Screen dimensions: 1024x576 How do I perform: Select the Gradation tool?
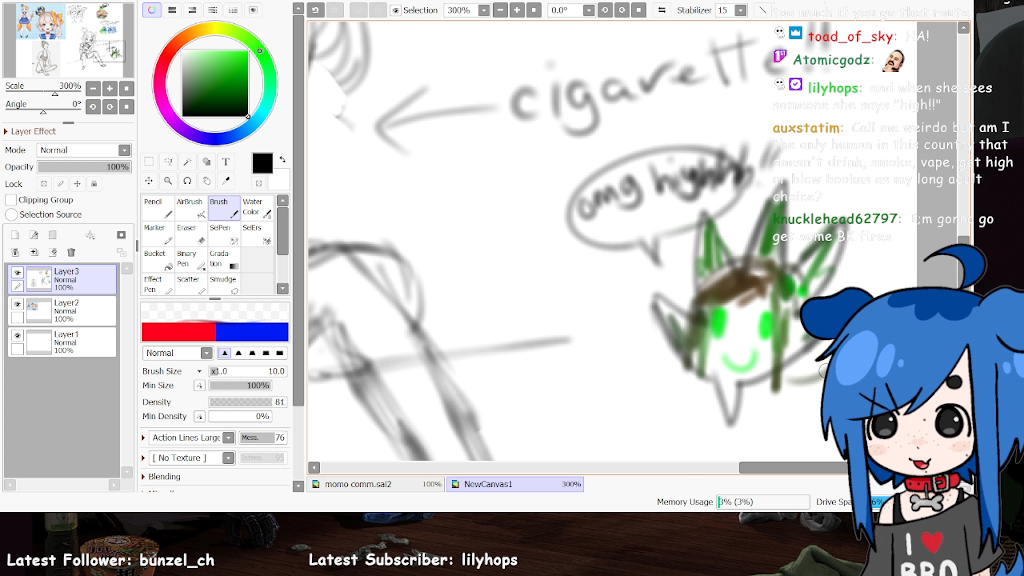point(224,259)
